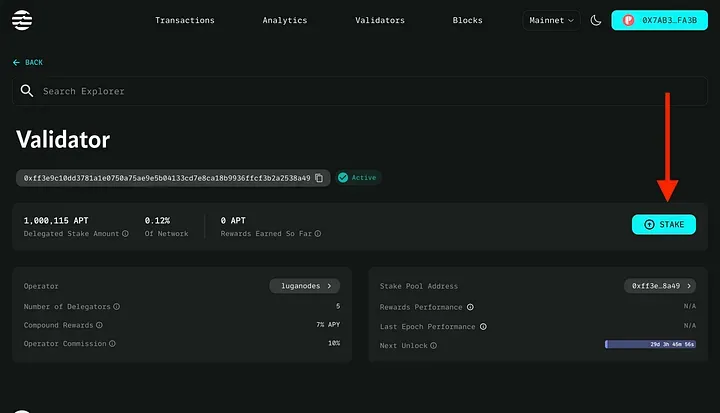Image resolution: width=720 pixels, height=413 pixels.
Task: Click info icon next to Delegated Stake Amount
Action: point(125,233)
